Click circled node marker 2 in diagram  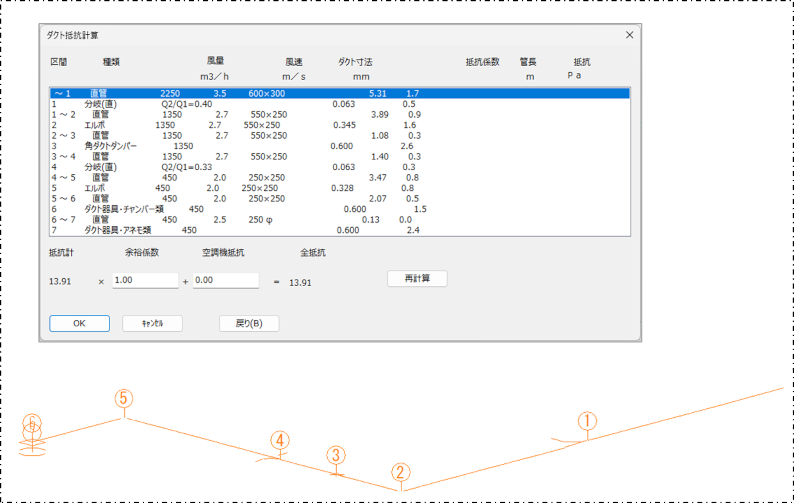point(400,472)
